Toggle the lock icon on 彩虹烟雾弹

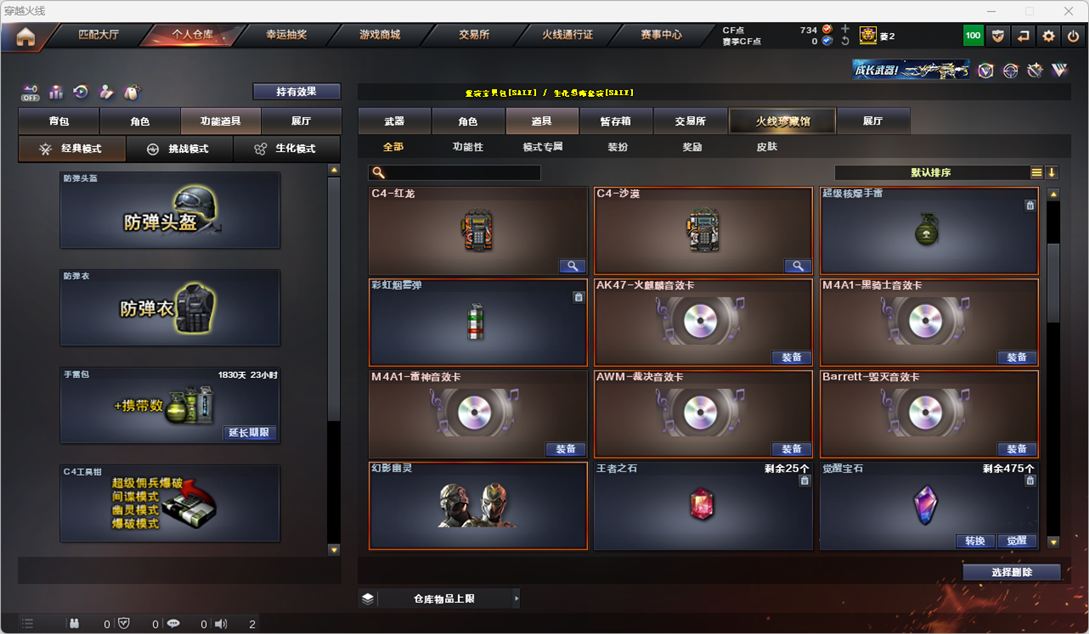pos(579,297)
